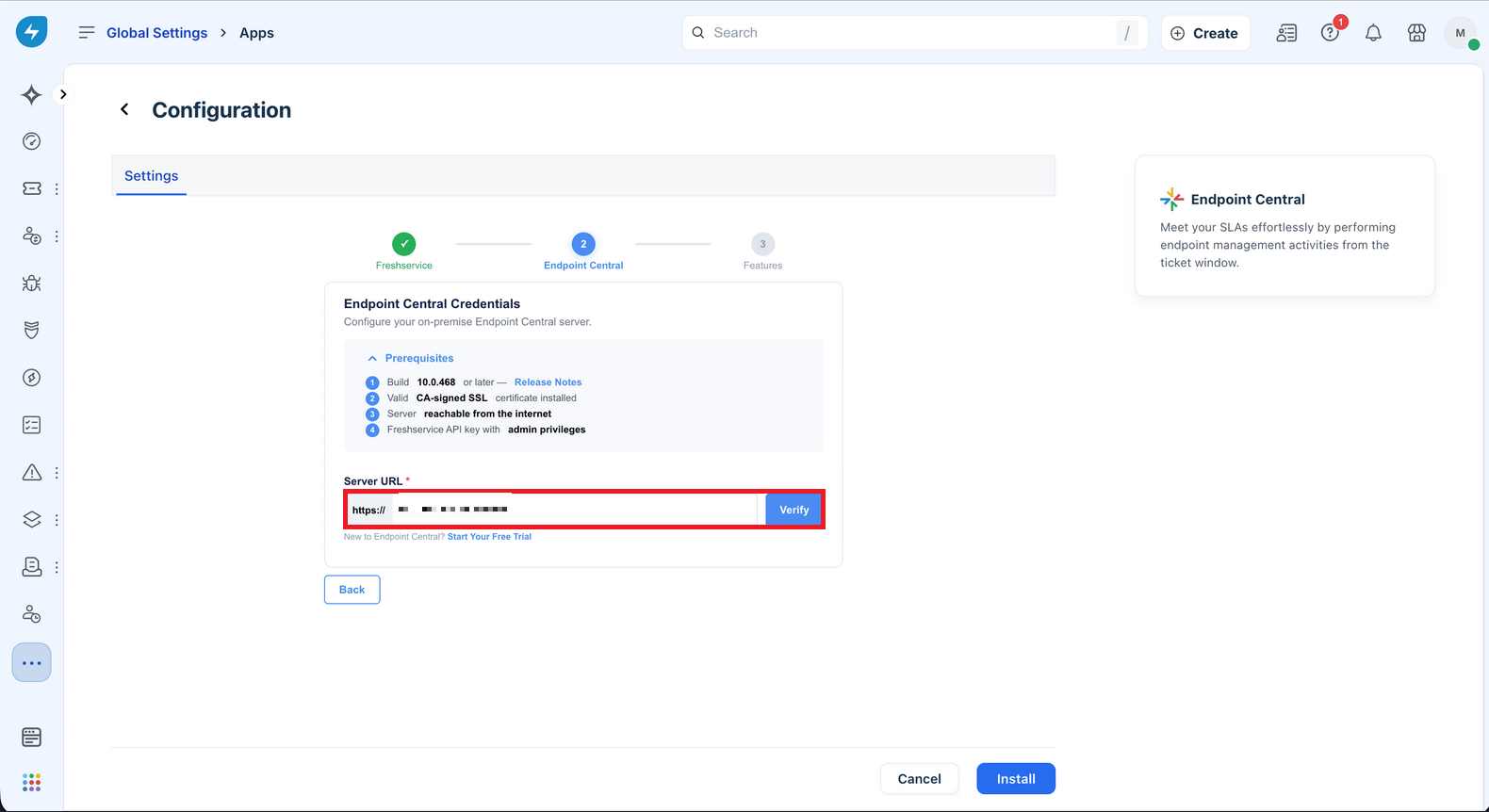Click the Verify button

(794, 510)
